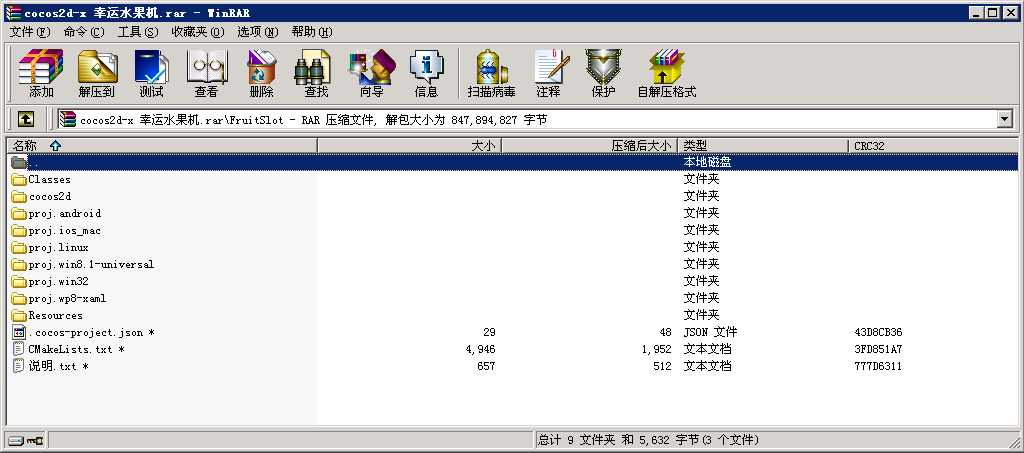Open the 选项(N) menu
The image size is (1024, 453).
257,32
